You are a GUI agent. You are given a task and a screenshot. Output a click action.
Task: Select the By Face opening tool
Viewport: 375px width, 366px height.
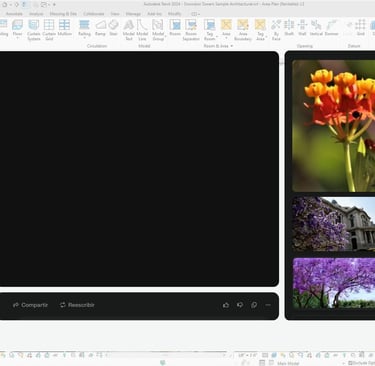tap(276, 30)
